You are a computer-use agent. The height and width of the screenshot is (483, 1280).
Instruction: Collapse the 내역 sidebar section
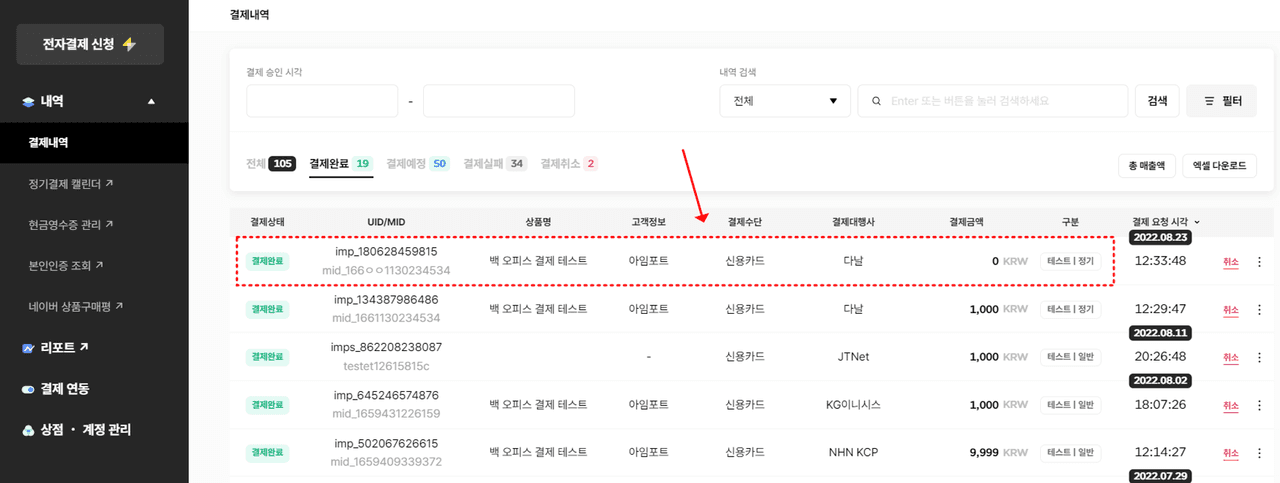coord(151,101)
